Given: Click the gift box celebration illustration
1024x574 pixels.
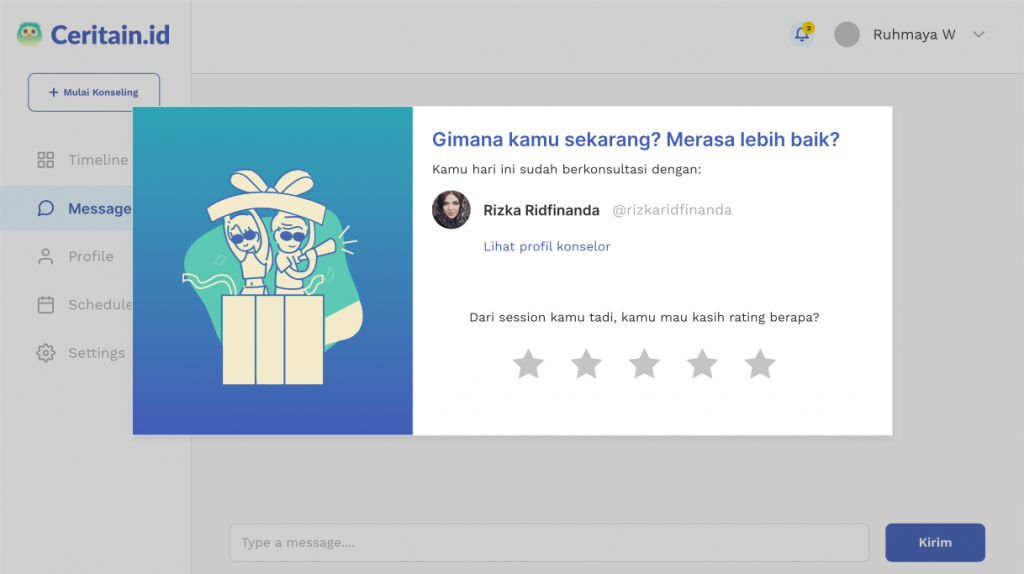Looking at the screenshot, I should click(272, 277).
